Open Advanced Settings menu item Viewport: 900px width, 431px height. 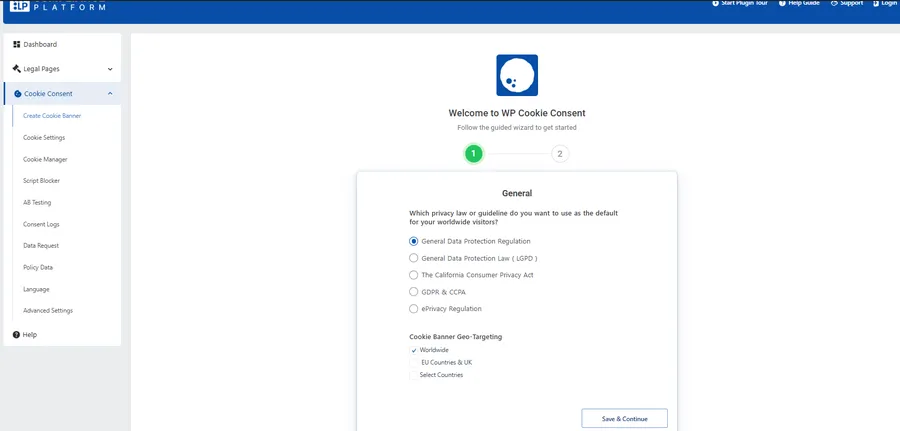[48, 310]
